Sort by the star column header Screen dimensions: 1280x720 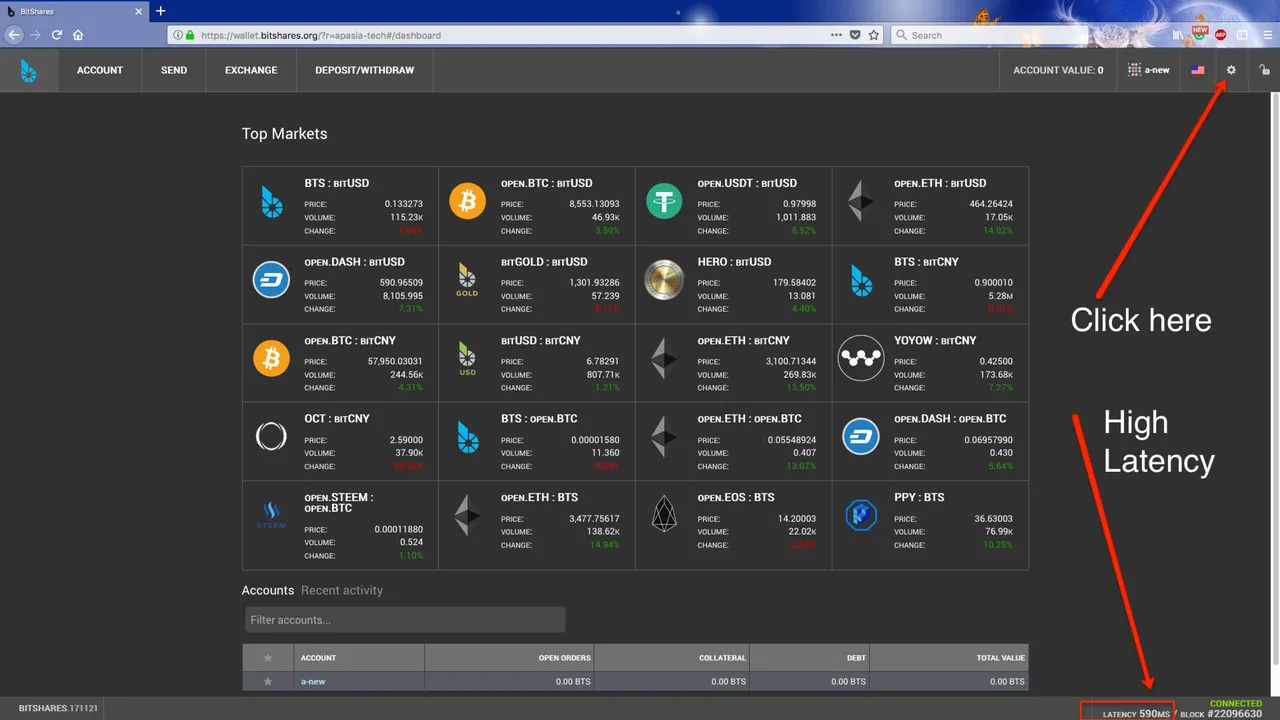click(x=267, y=658)
